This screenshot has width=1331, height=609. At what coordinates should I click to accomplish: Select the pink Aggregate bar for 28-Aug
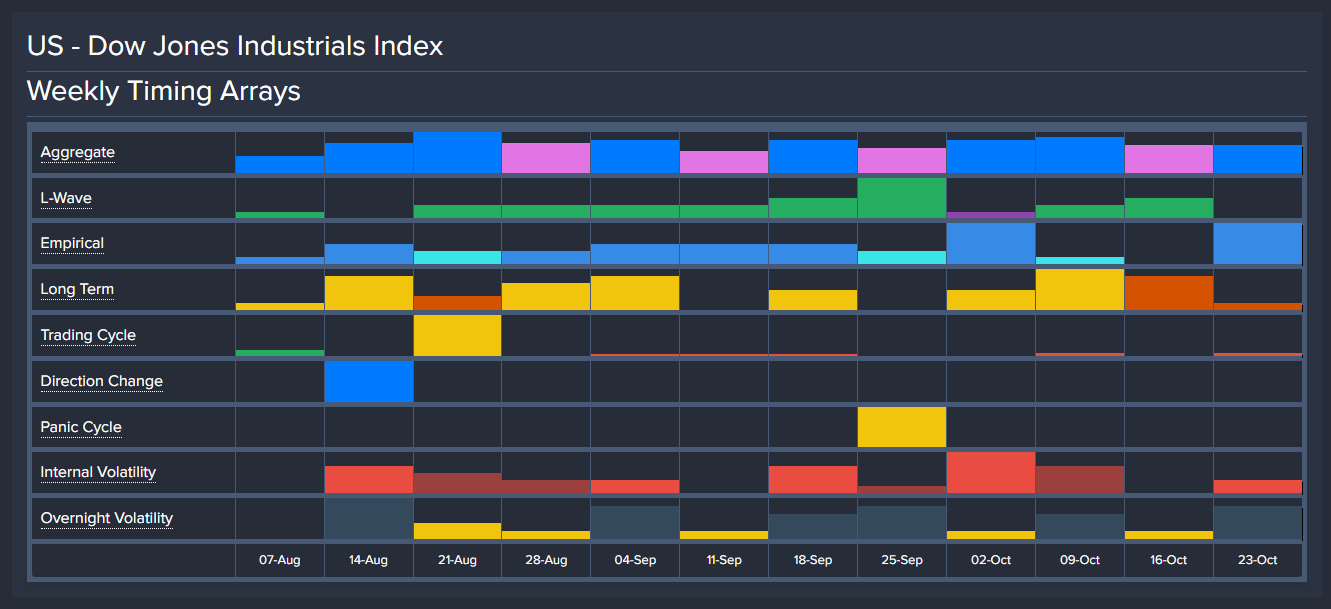[546, 158]
